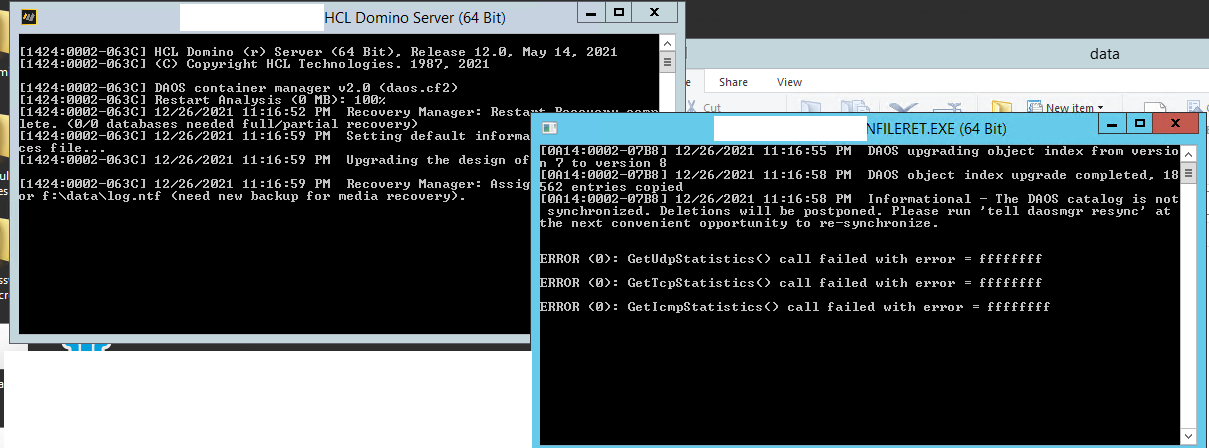Minimize the NFILERET.EXE console window
Viewport: 1209px width, 448px height.
1112,123
